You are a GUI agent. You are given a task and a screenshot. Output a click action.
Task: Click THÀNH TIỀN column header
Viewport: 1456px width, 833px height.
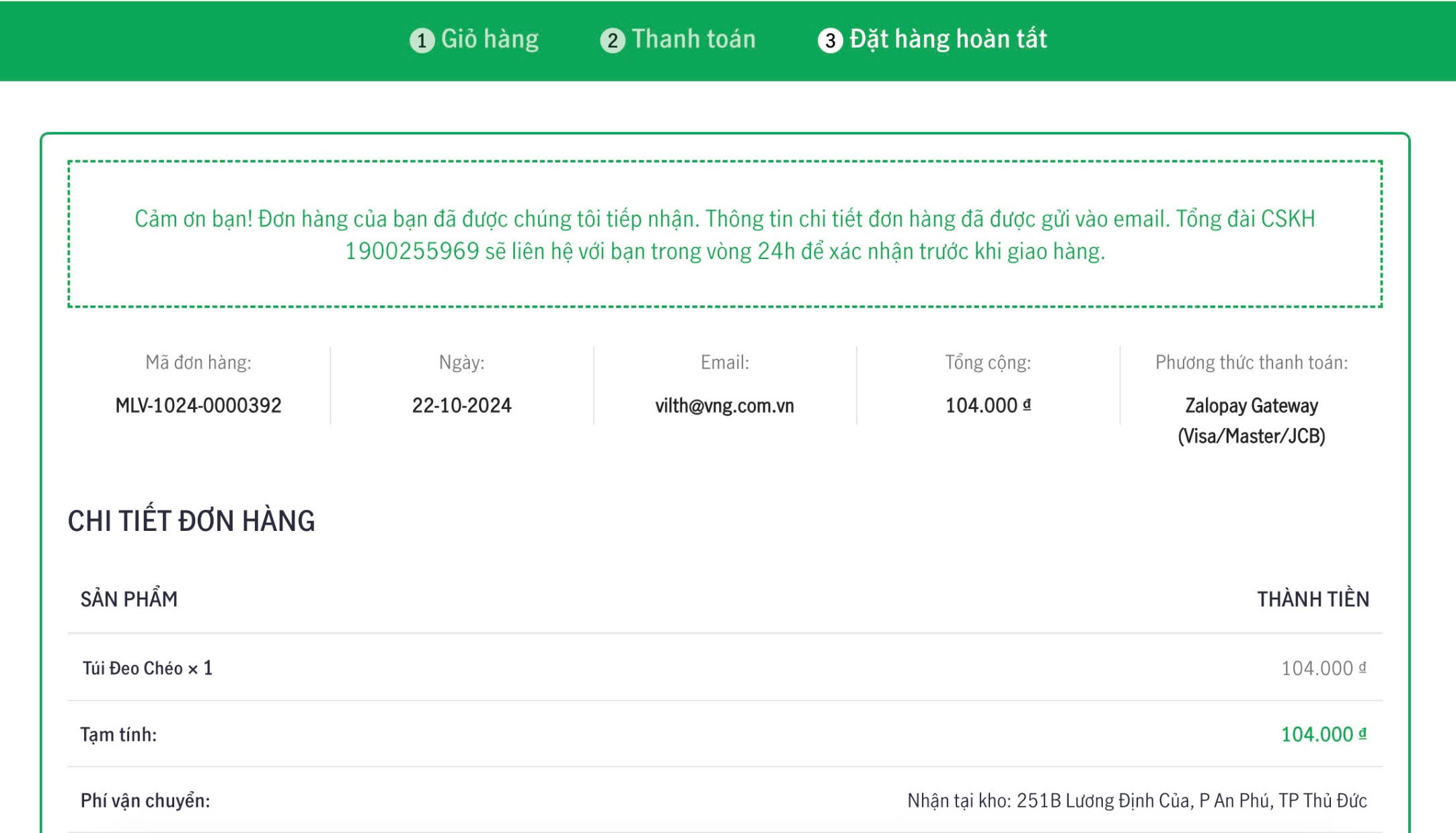click(1312, 599)
